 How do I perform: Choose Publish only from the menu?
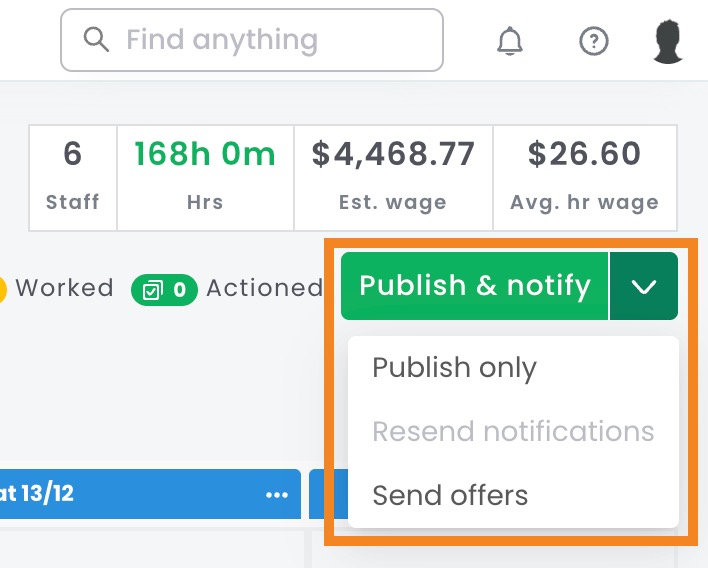pyautogui.click(x=455, y=367)
